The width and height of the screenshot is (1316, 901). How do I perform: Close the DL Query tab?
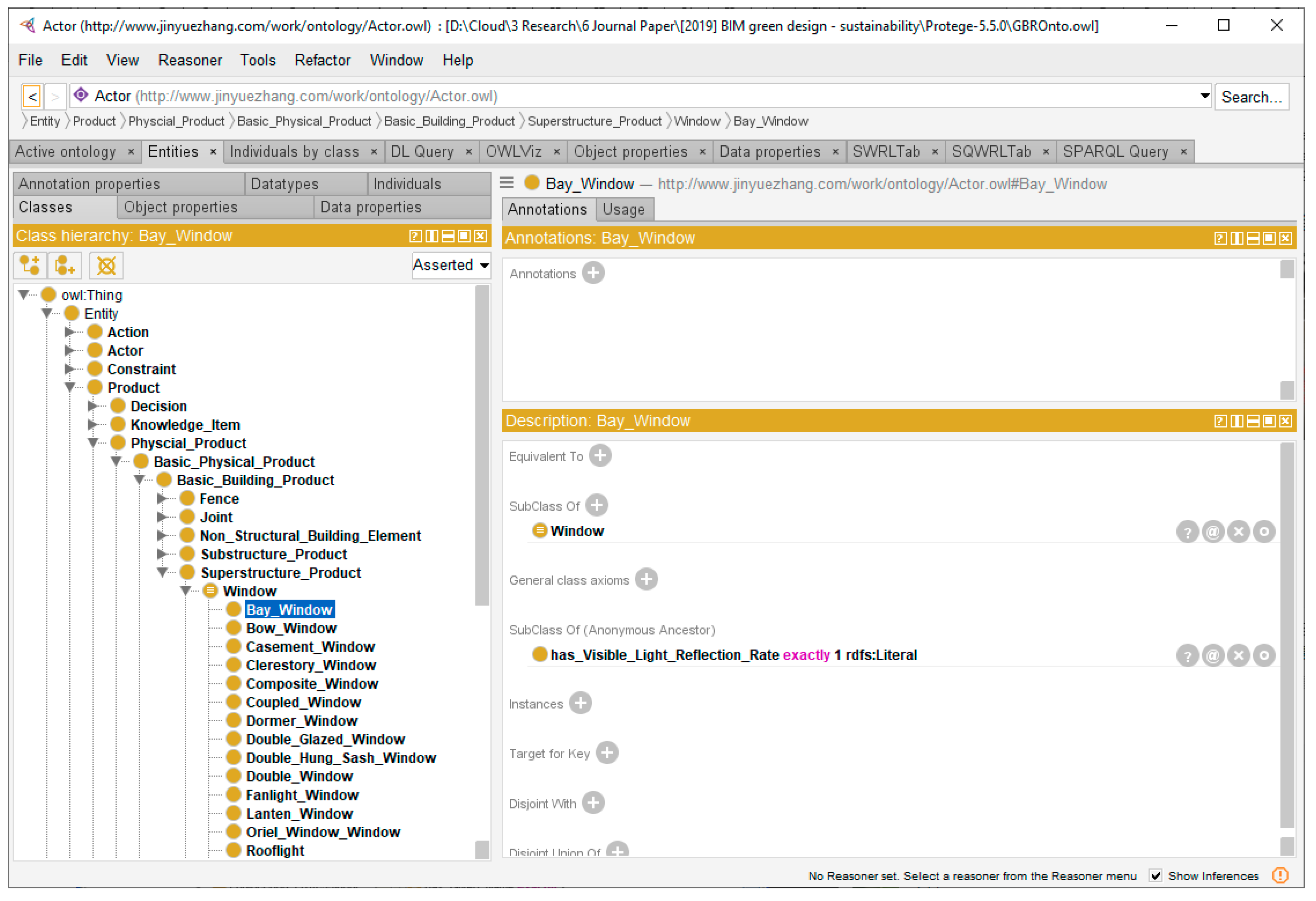click(469, 152)
